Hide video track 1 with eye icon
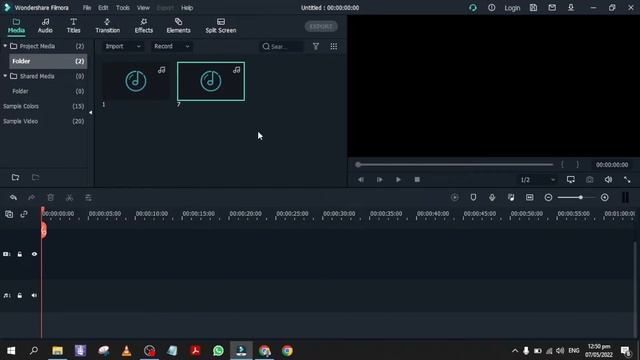The width and height of the screenshot is (640, 360). [x=34, y=254]
